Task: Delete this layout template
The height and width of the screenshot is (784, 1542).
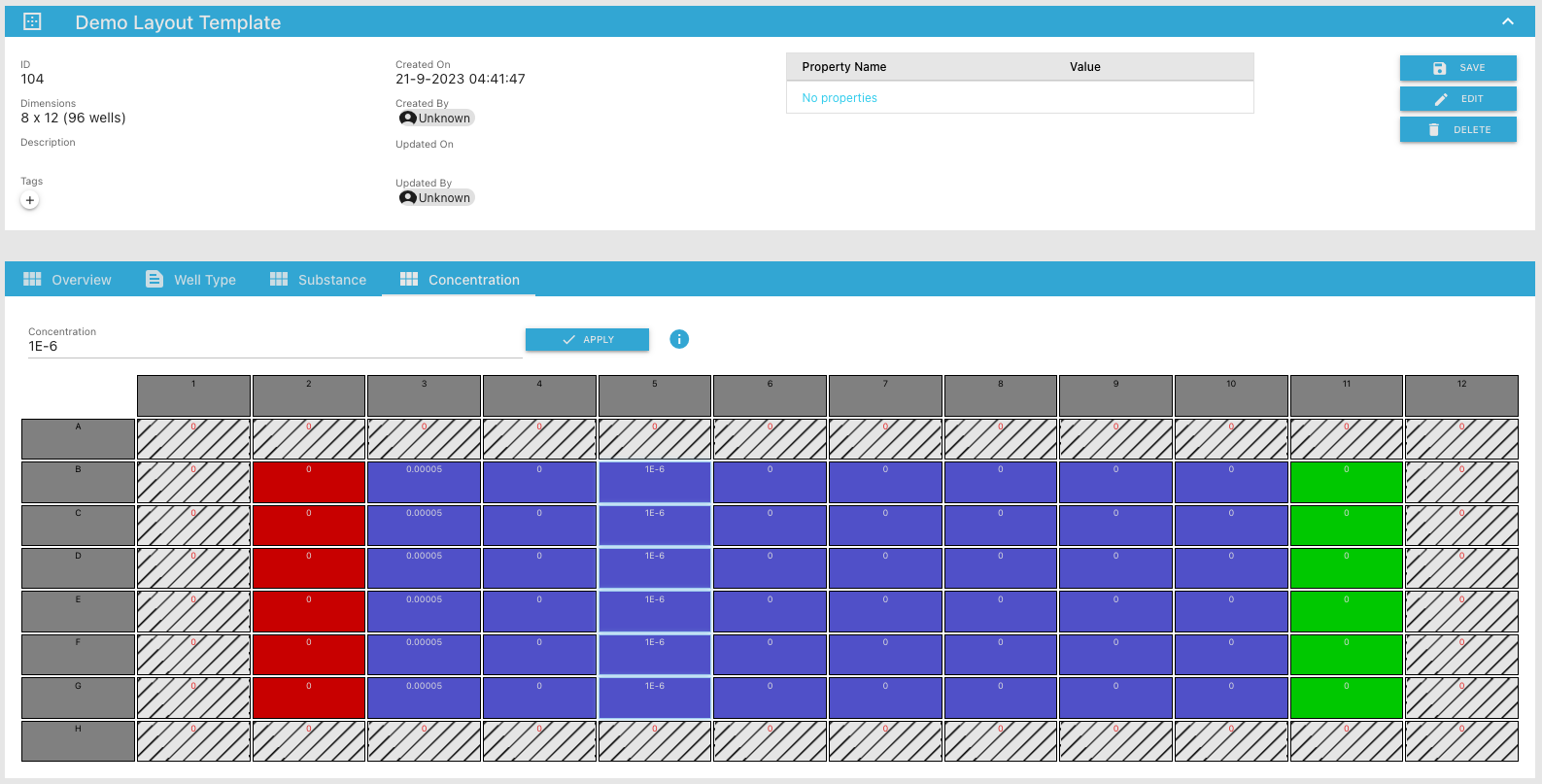Action: click(1457, 130)
